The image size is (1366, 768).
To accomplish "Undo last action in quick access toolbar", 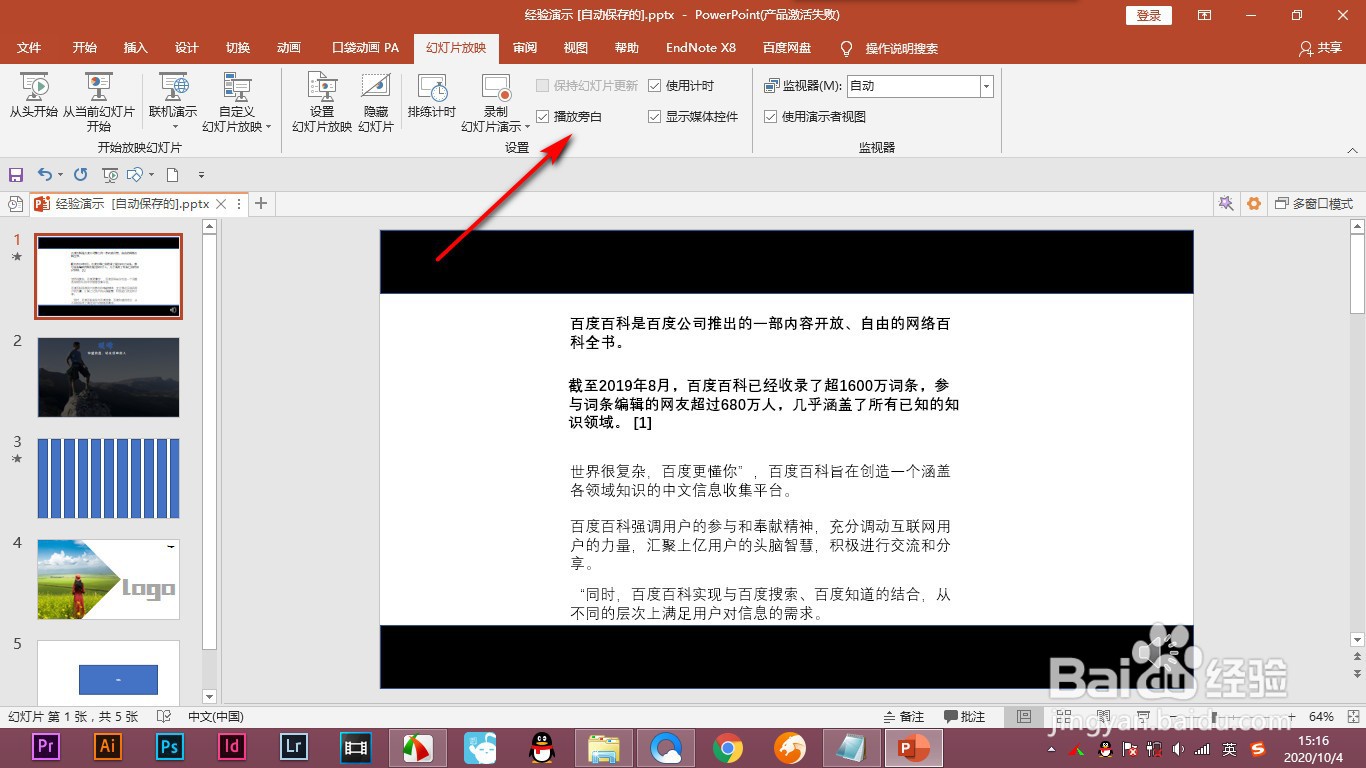I will tap(45, 175).
